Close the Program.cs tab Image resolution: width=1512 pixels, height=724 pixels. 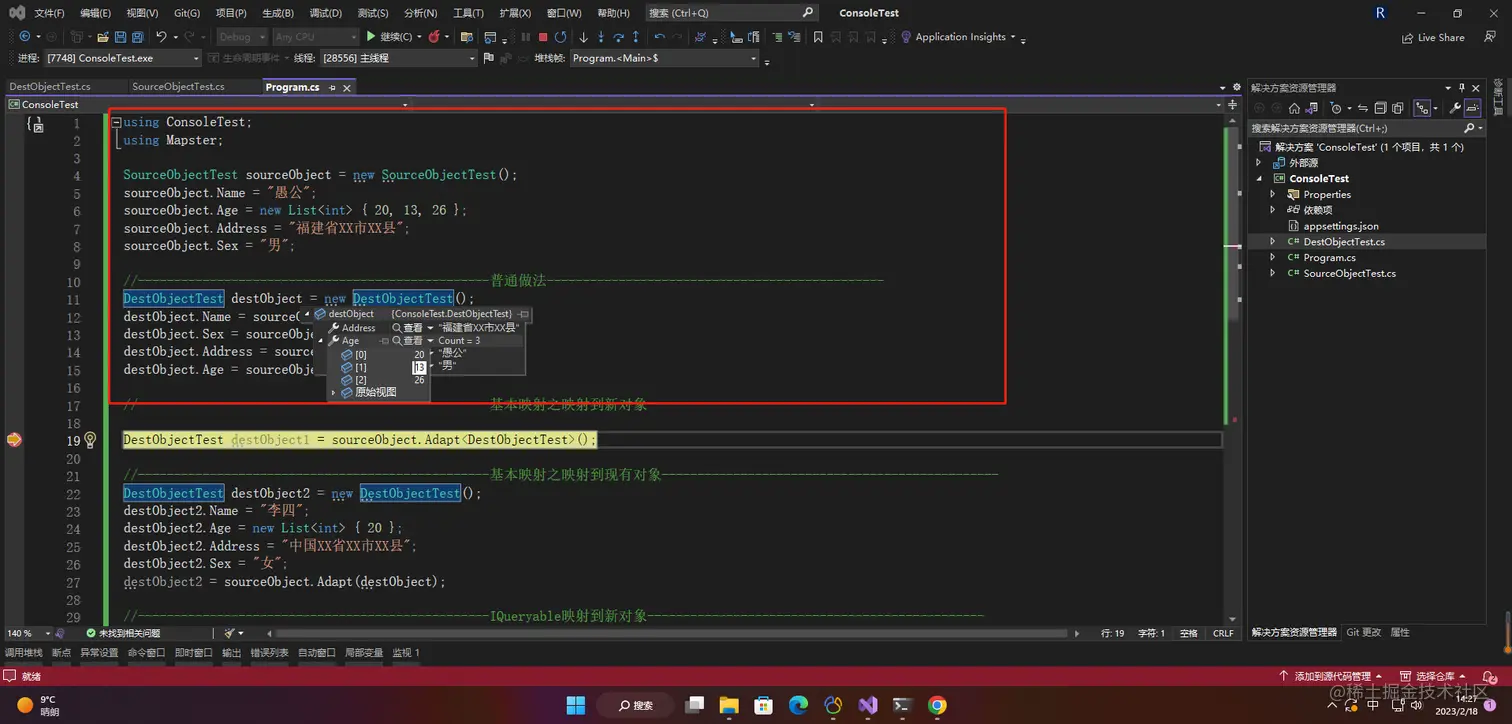(347, 87)
